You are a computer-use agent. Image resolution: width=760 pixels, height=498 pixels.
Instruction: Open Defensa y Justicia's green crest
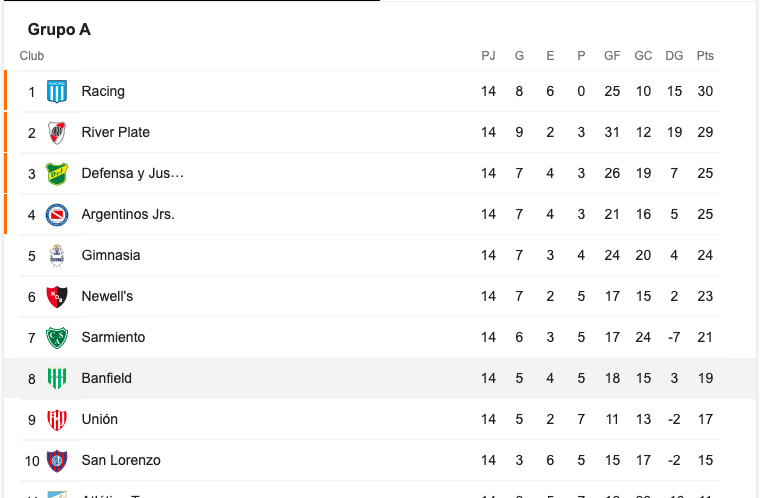pyautogui.click(x=57, y=174)
